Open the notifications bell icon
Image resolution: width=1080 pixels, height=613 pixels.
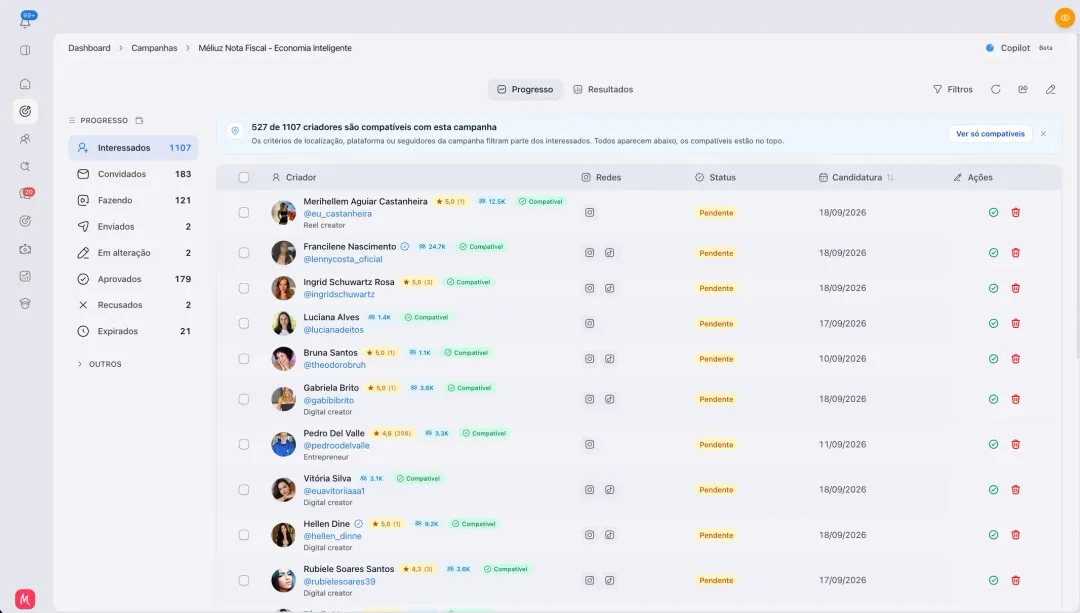click(x=25, y=21)
